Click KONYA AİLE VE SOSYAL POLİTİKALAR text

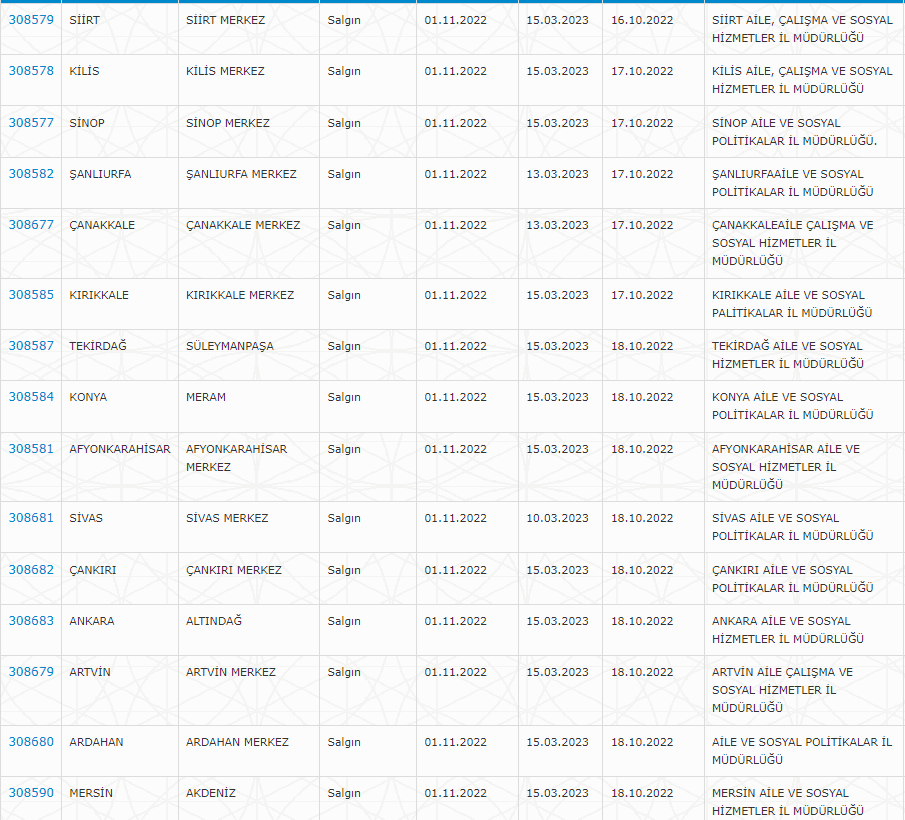(x=792, y=406)
